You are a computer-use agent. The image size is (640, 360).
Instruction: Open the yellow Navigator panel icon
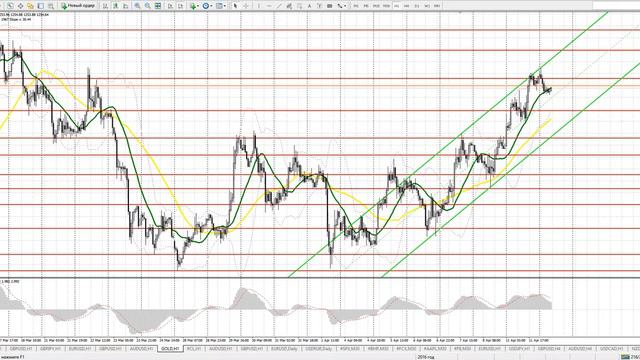30,6
